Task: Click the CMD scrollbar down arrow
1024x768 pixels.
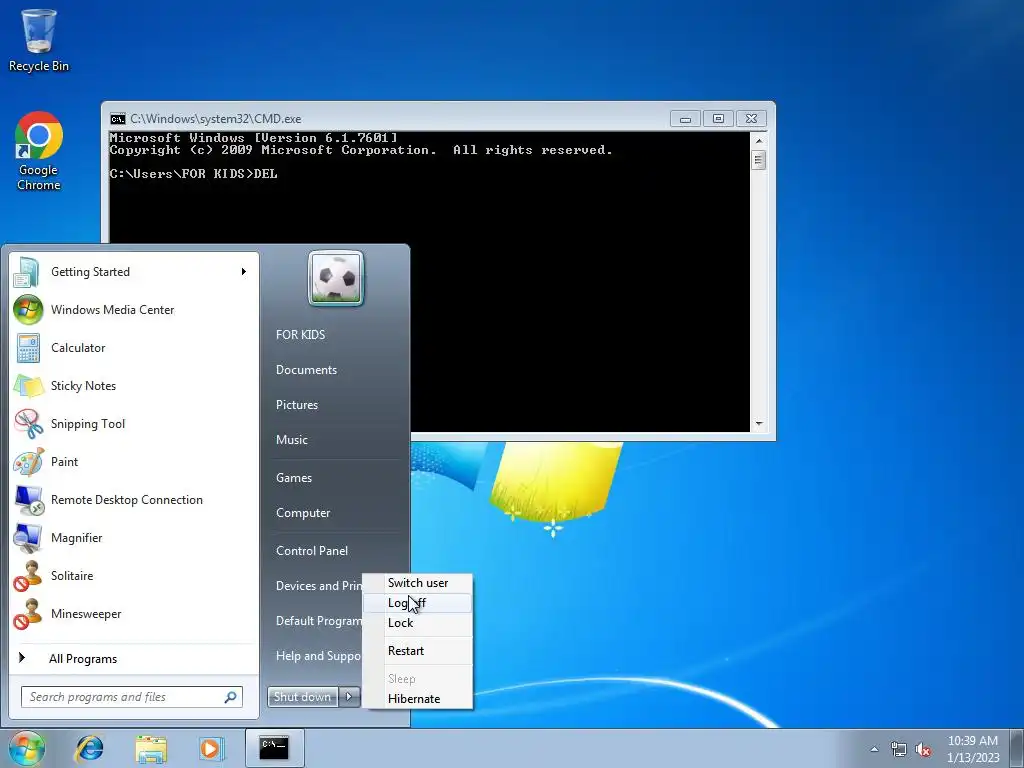Action: pos(758,424)
